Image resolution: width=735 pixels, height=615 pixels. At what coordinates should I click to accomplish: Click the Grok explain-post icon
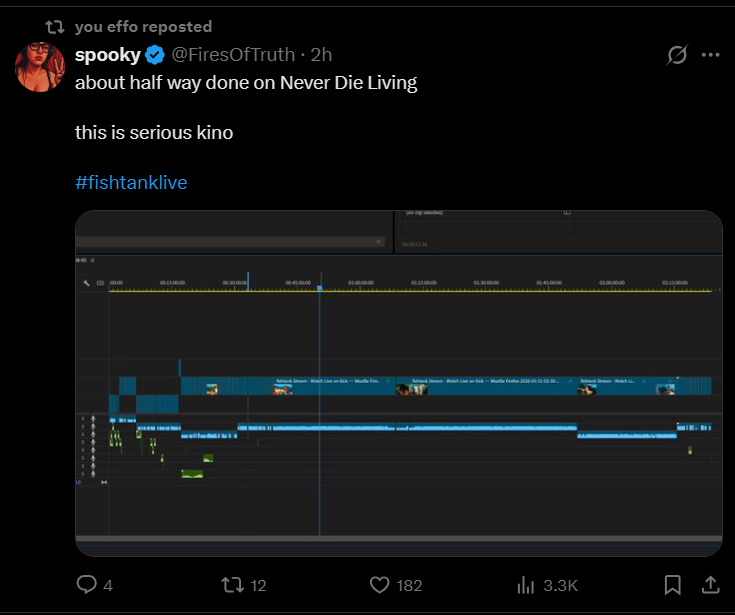(677, 55)
